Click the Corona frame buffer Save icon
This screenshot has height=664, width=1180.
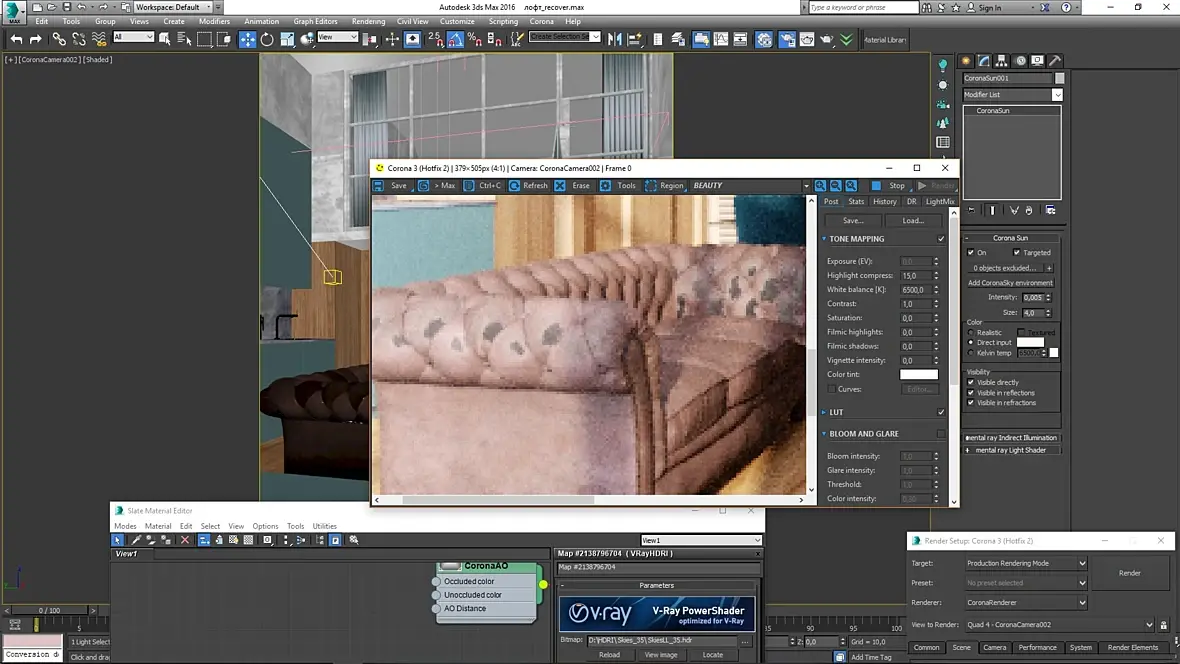379,185
